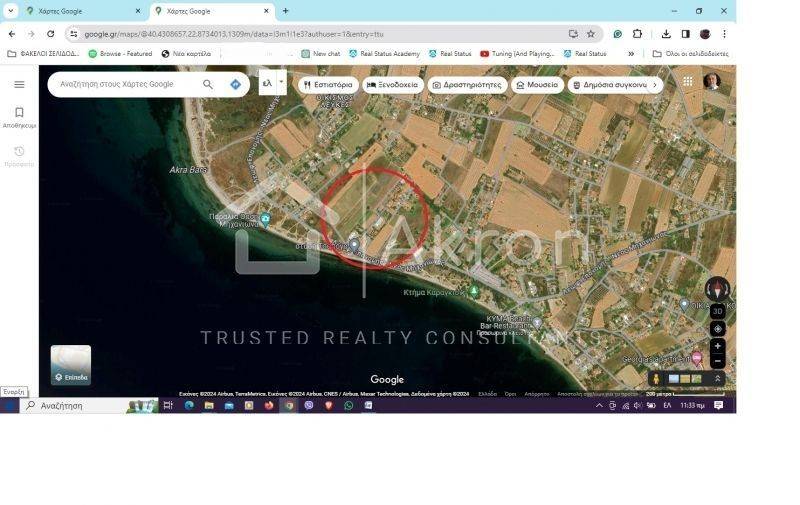Open the Google apps grid icon
Viewport: 800px width, 505px height.
point(688,81)
